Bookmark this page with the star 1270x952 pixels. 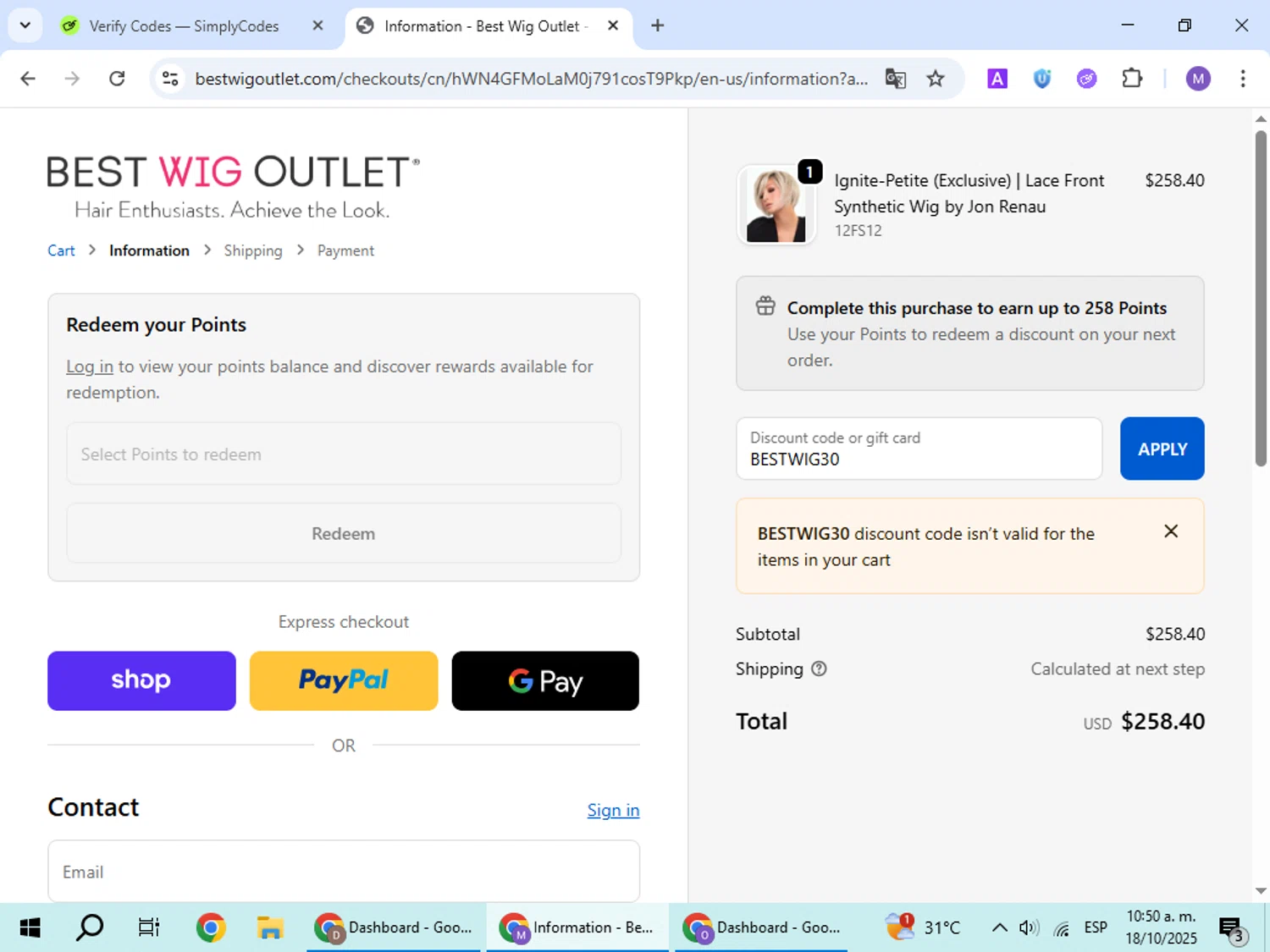click(935, 79)
